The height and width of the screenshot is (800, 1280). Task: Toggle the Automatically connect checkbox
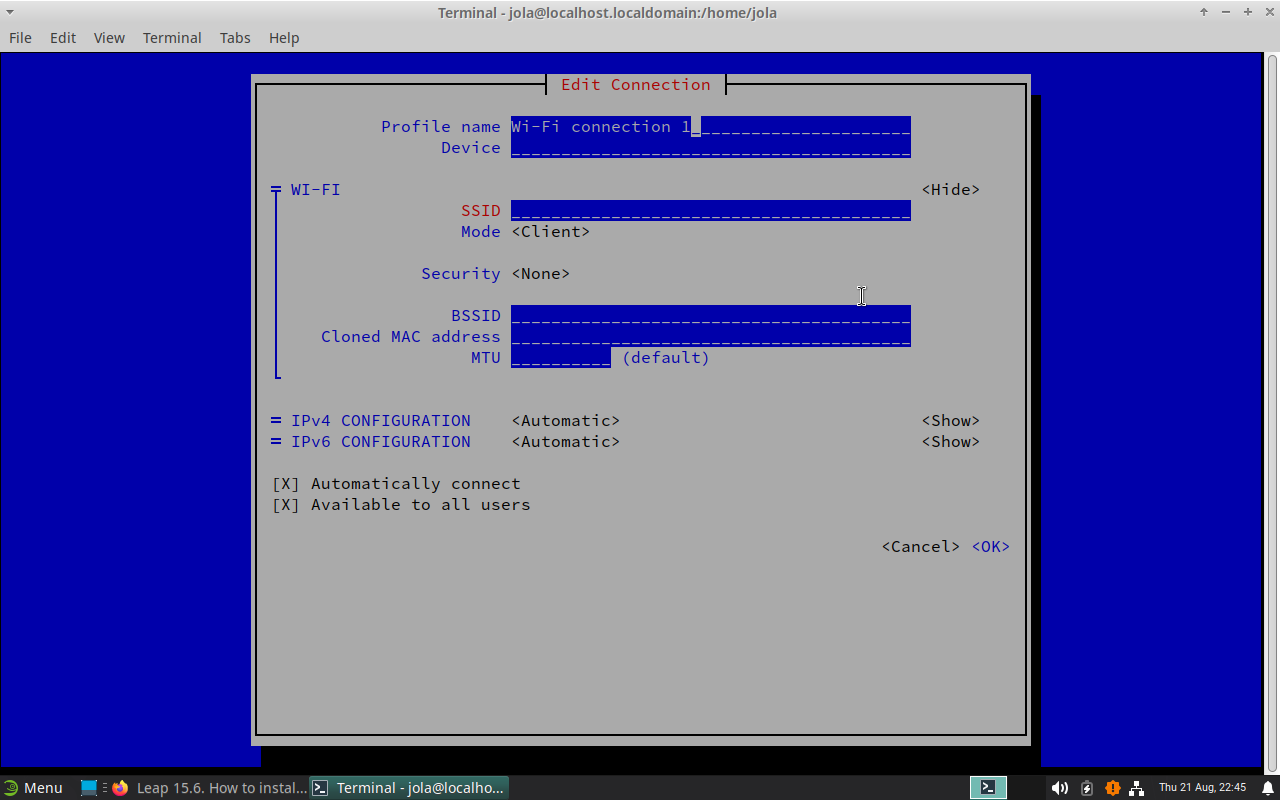point(286,484)
